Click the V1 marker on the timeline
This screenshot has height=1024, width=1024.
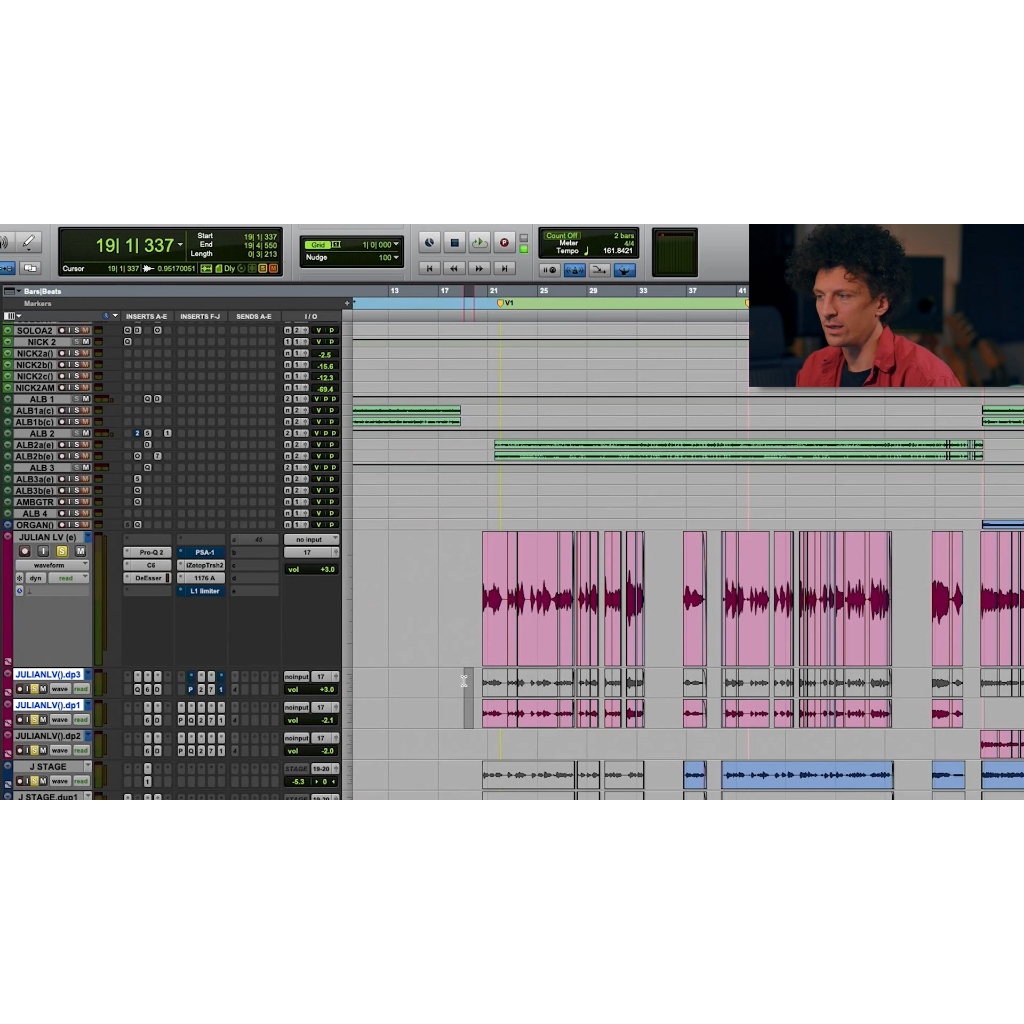[x=505, y=303]
